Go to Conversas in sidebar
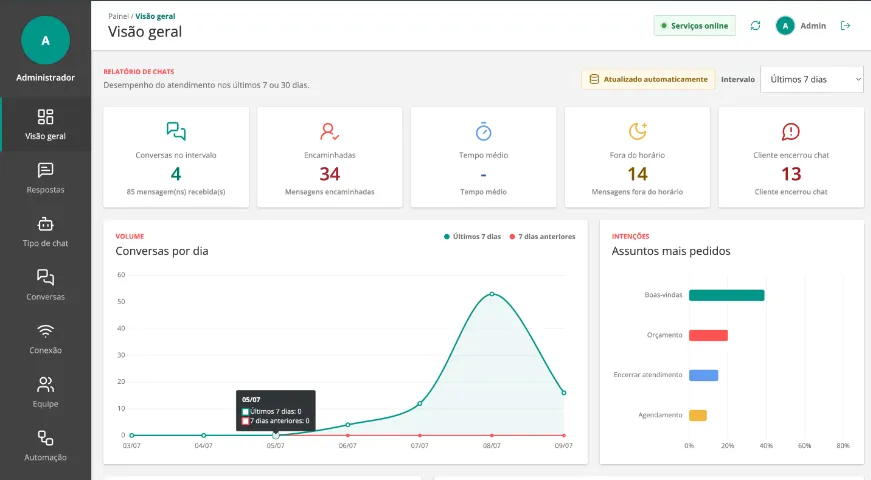The image size is (871, 480). [46, 286]
